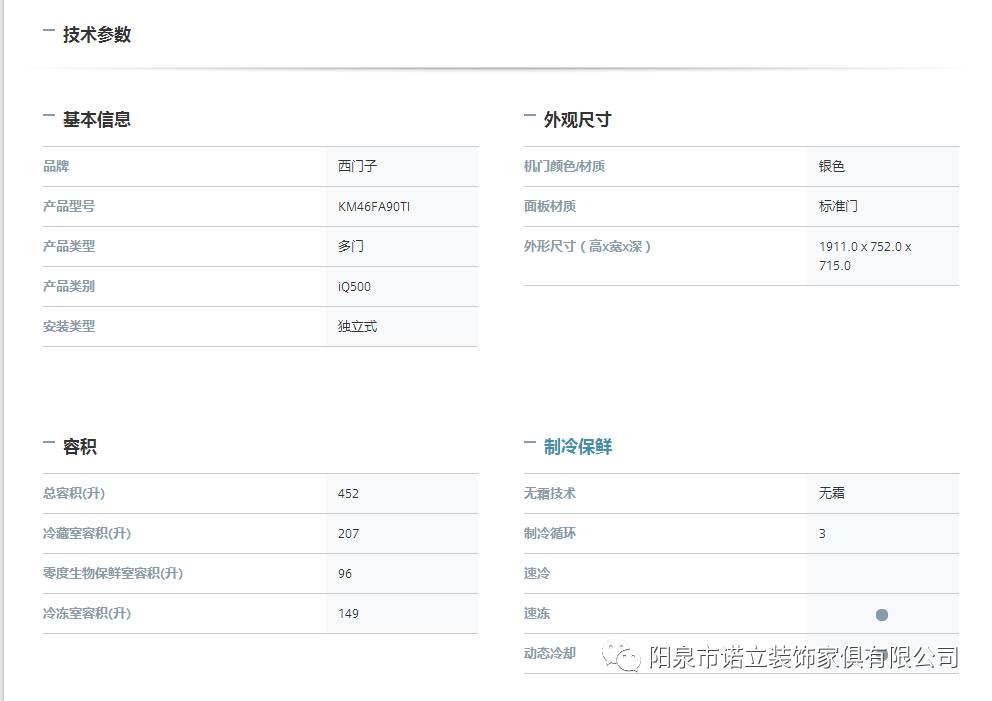Image resolution: width=992 pixels, height=701 pixels.
Task: Select the 冷藏室容积(升) label
Action: click(87, 533)
